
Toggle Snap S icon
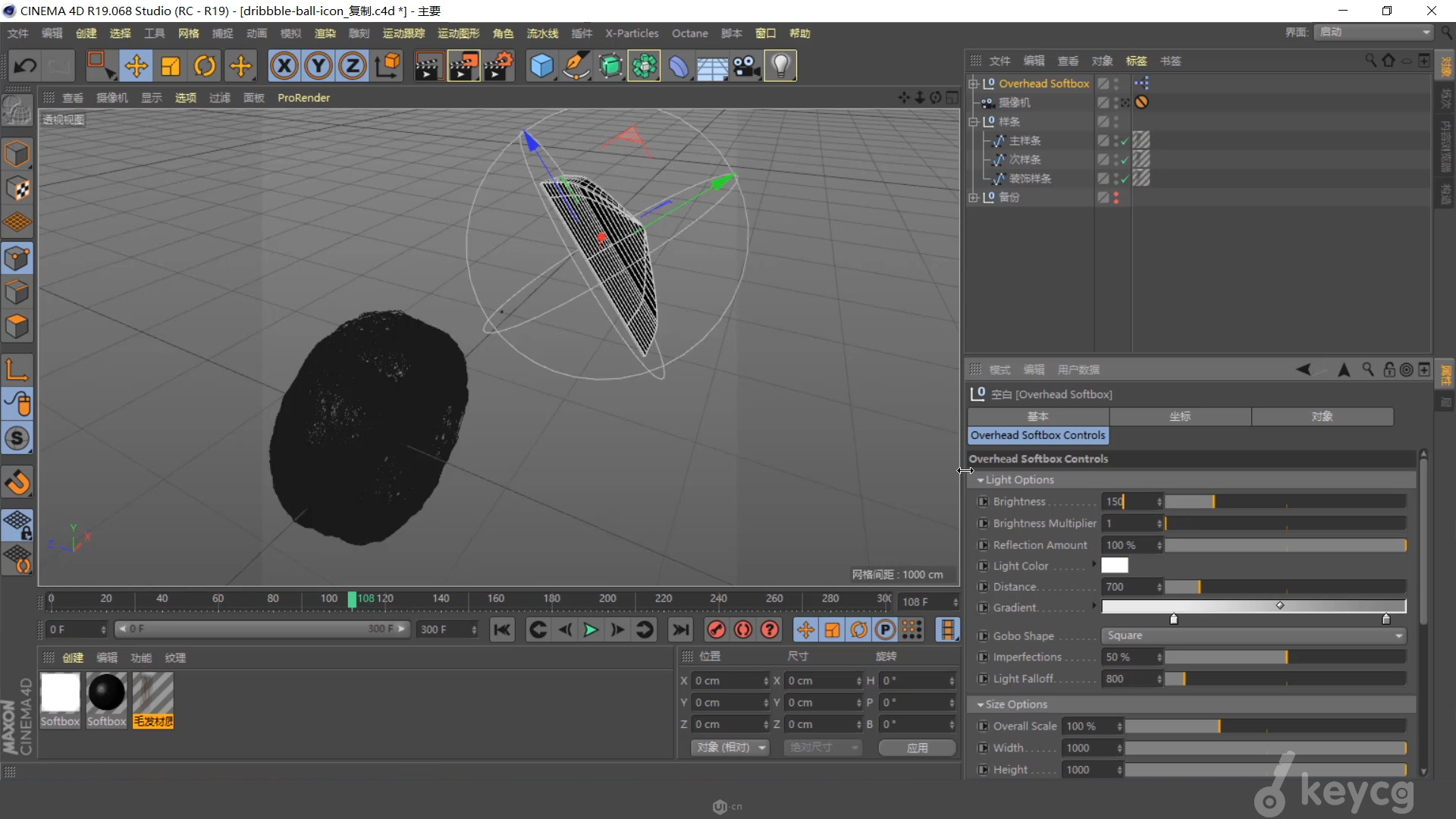(x=17, y=438)
